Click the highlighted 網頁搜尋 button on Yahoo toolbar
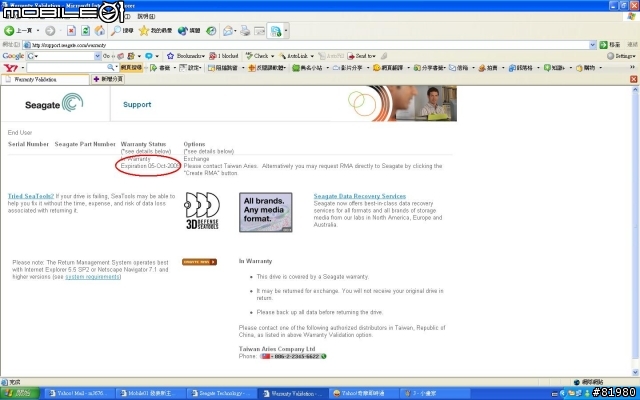This screenshot has width=640, height=400. (x=131, y=68)
